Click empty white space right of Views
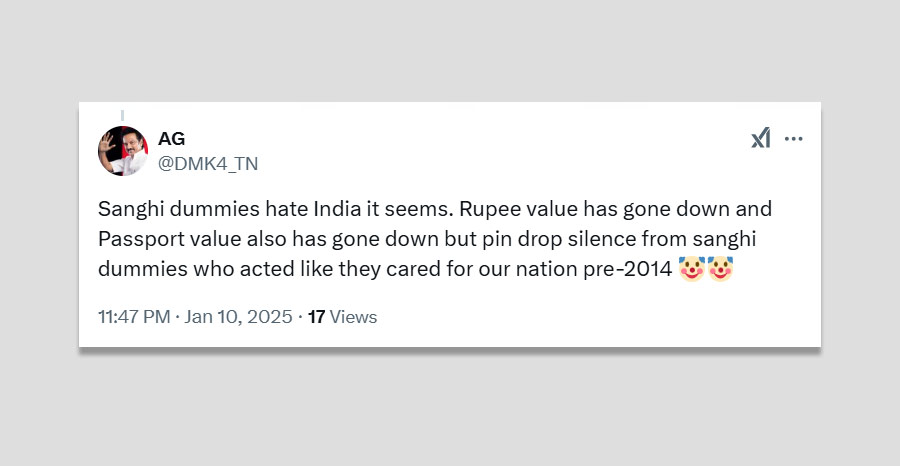 [600, 317]
